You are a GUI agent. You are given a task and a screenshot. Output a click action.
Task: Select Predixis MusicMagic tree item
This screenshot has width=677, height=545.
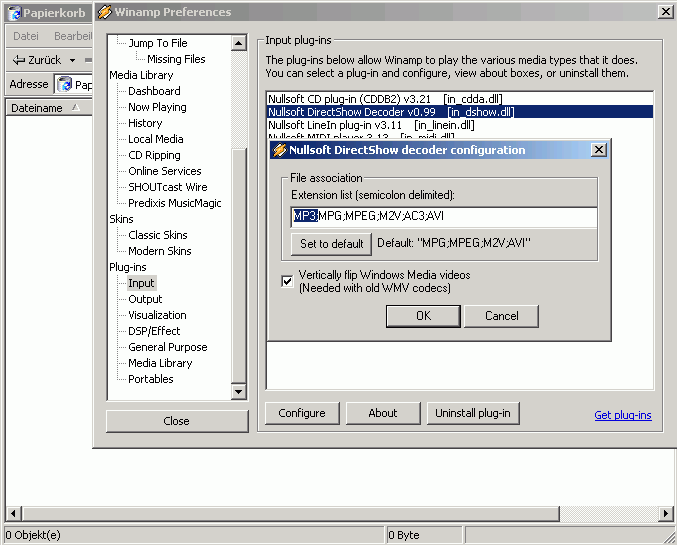174,203
